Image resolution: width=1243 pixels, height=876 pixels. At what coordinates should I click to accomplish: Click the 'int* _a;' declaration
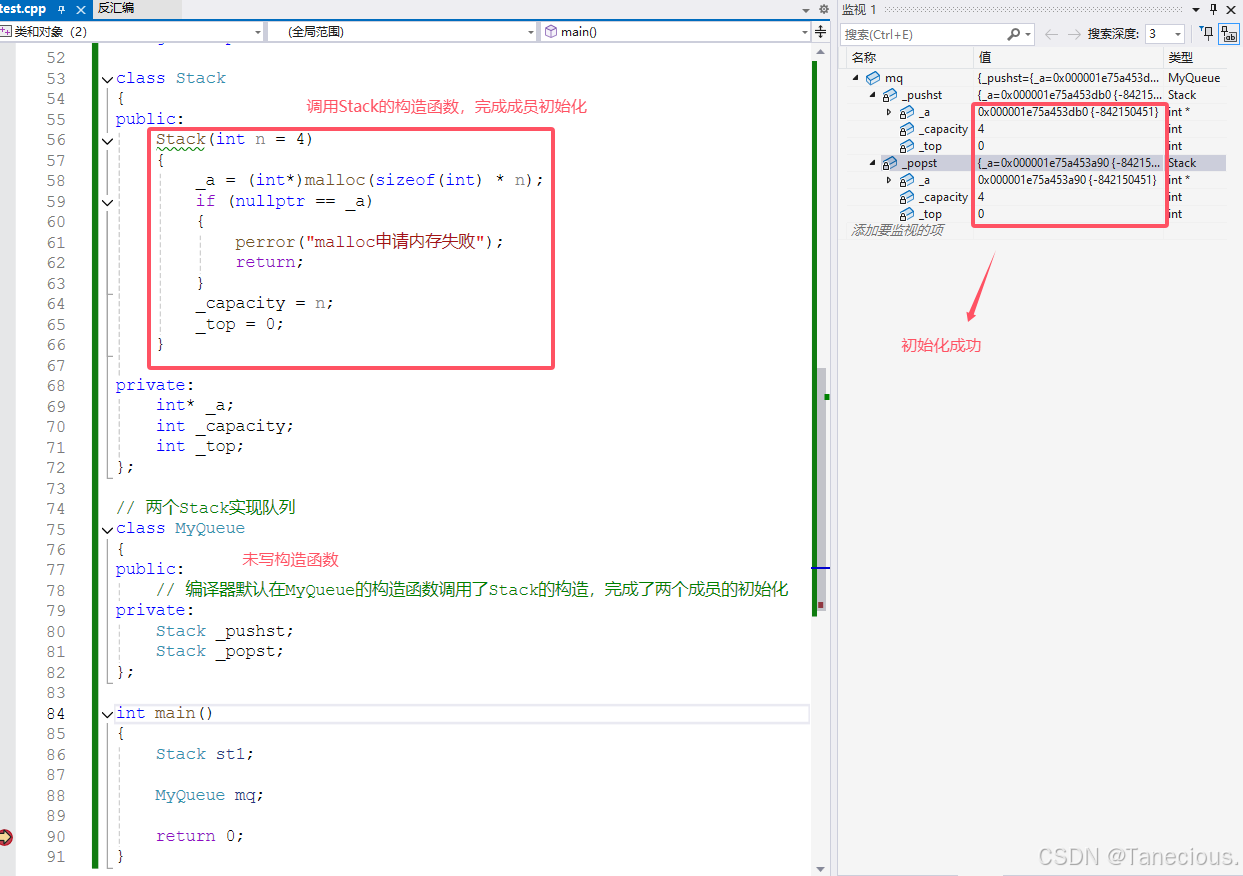pos(194,406)
